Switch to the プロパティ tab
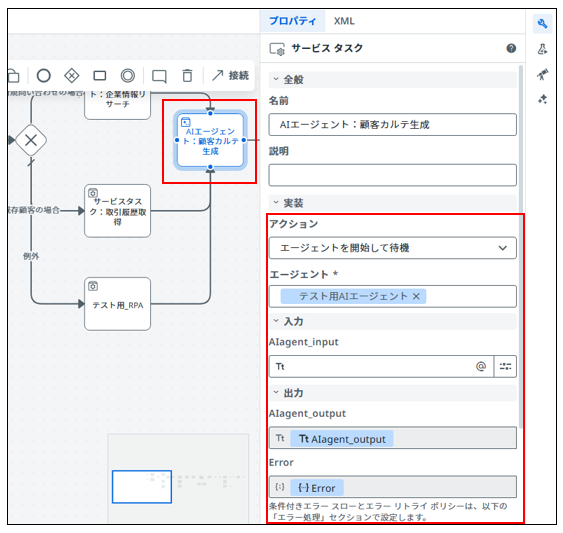563x533 pixels. (x=293, y=21)
